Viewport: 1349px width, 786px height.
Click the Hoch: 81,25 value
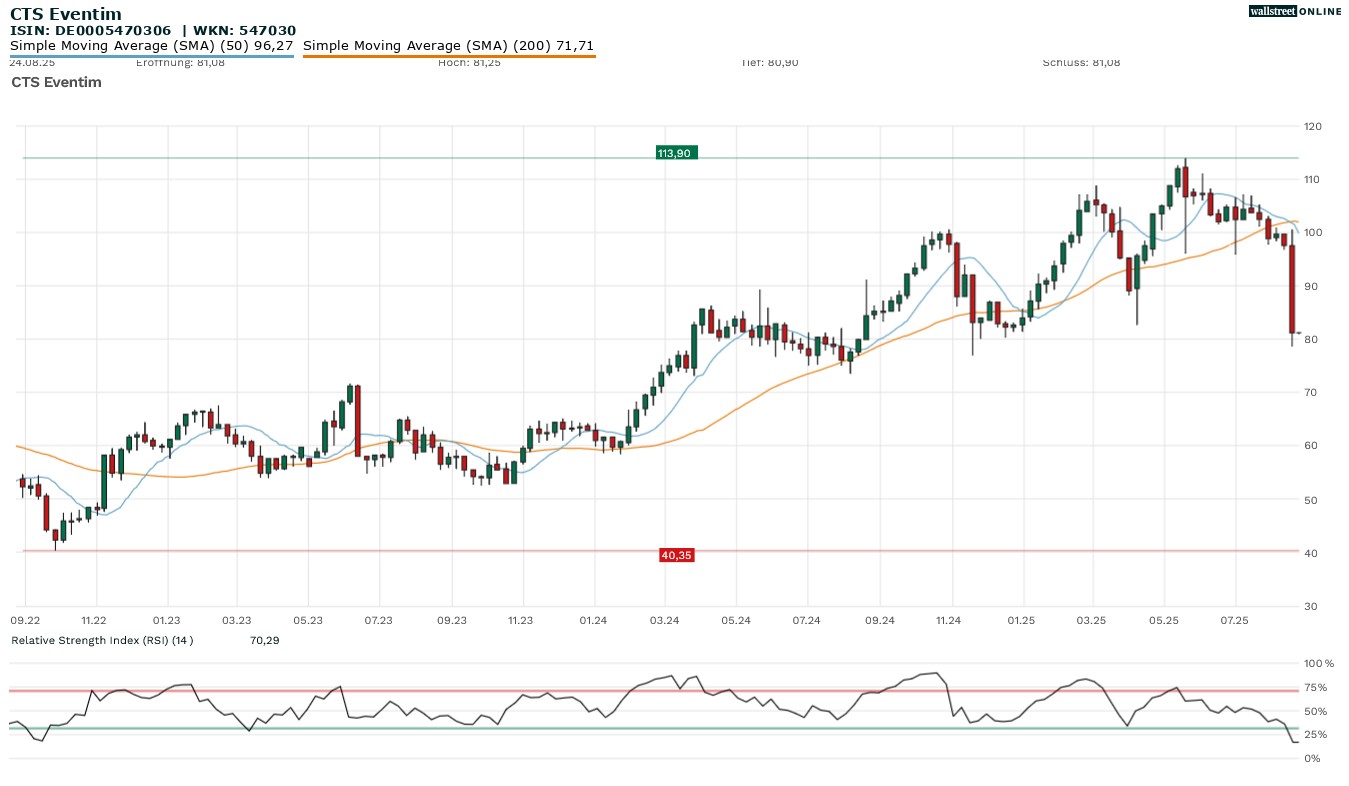click(x=469, y=63)
